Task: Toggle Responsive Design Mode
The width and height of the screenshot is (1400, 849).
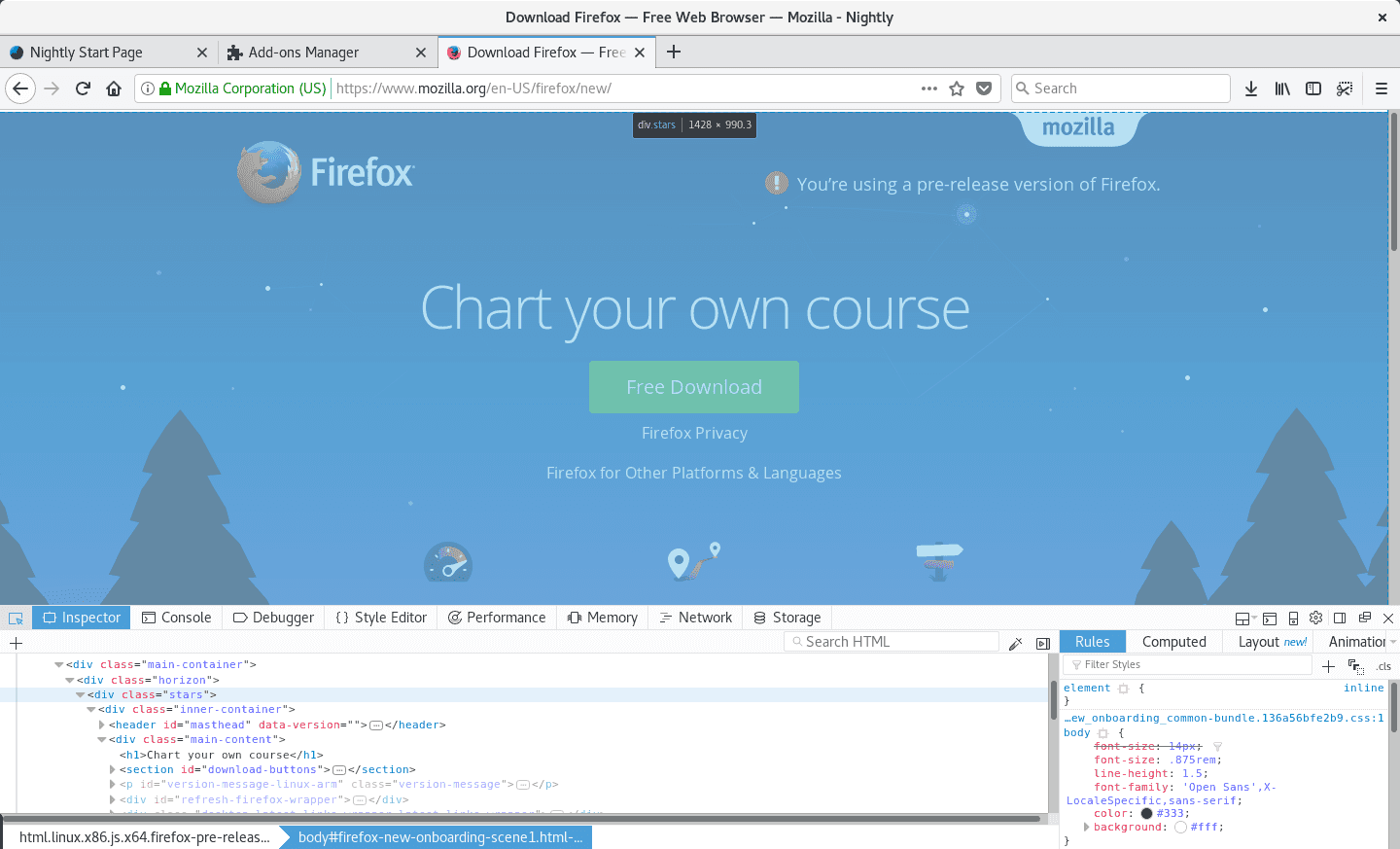Action: 1293,619
